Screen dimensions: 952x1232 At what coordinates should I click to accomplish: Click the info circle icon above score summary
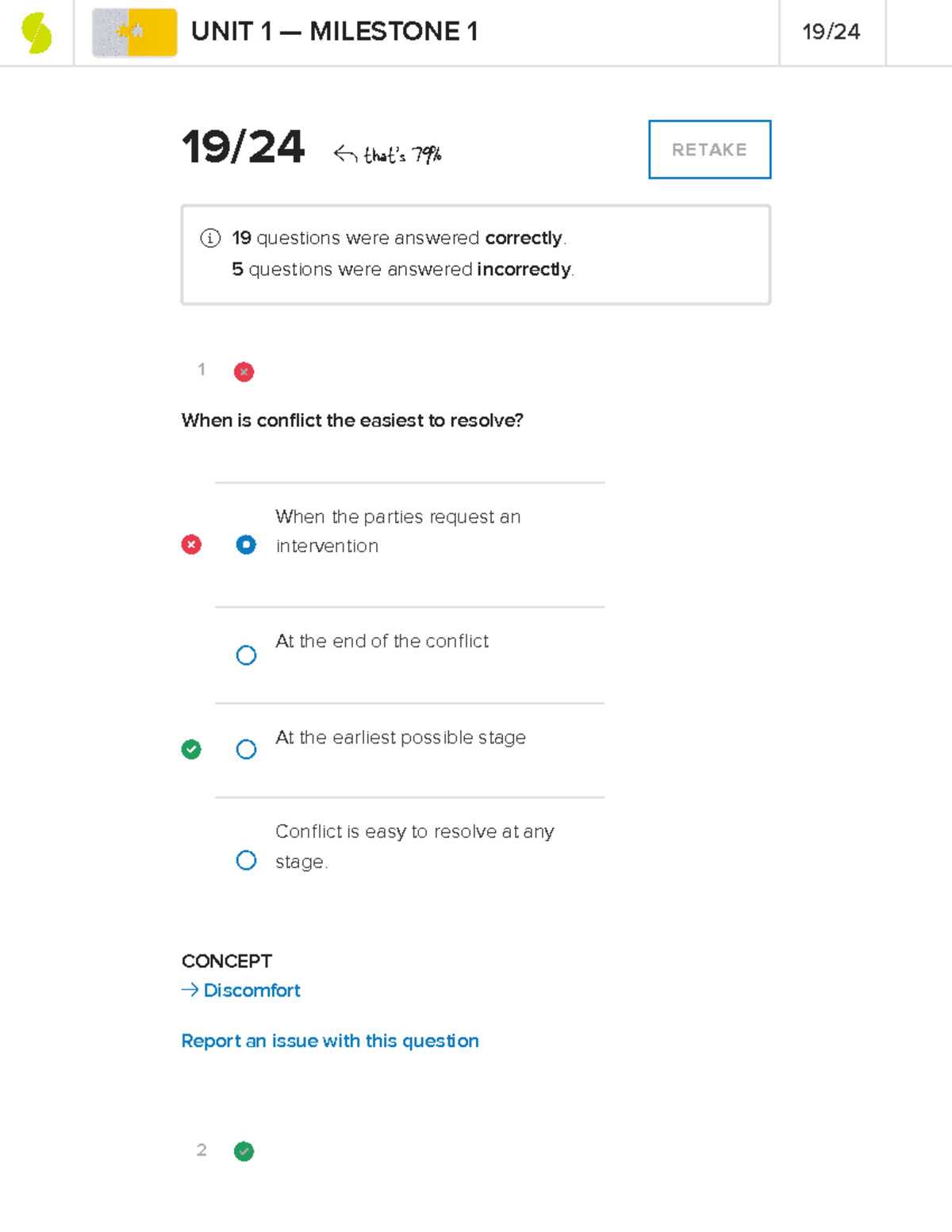208,237
